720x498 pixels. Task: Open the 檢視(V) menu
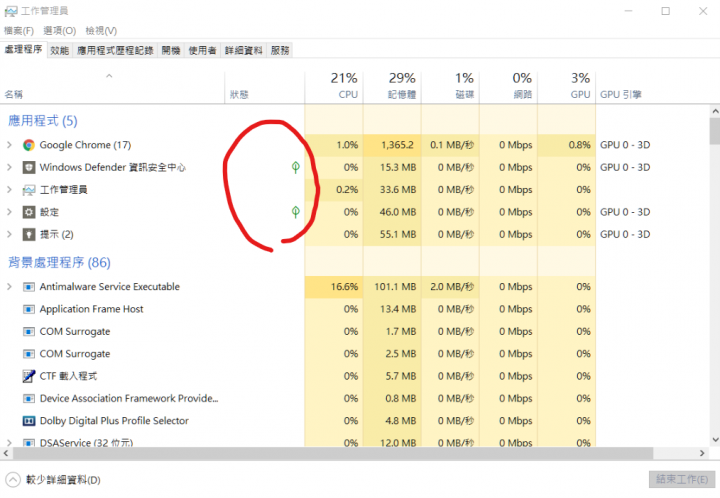pyautogui.click(x=101, y=31)
